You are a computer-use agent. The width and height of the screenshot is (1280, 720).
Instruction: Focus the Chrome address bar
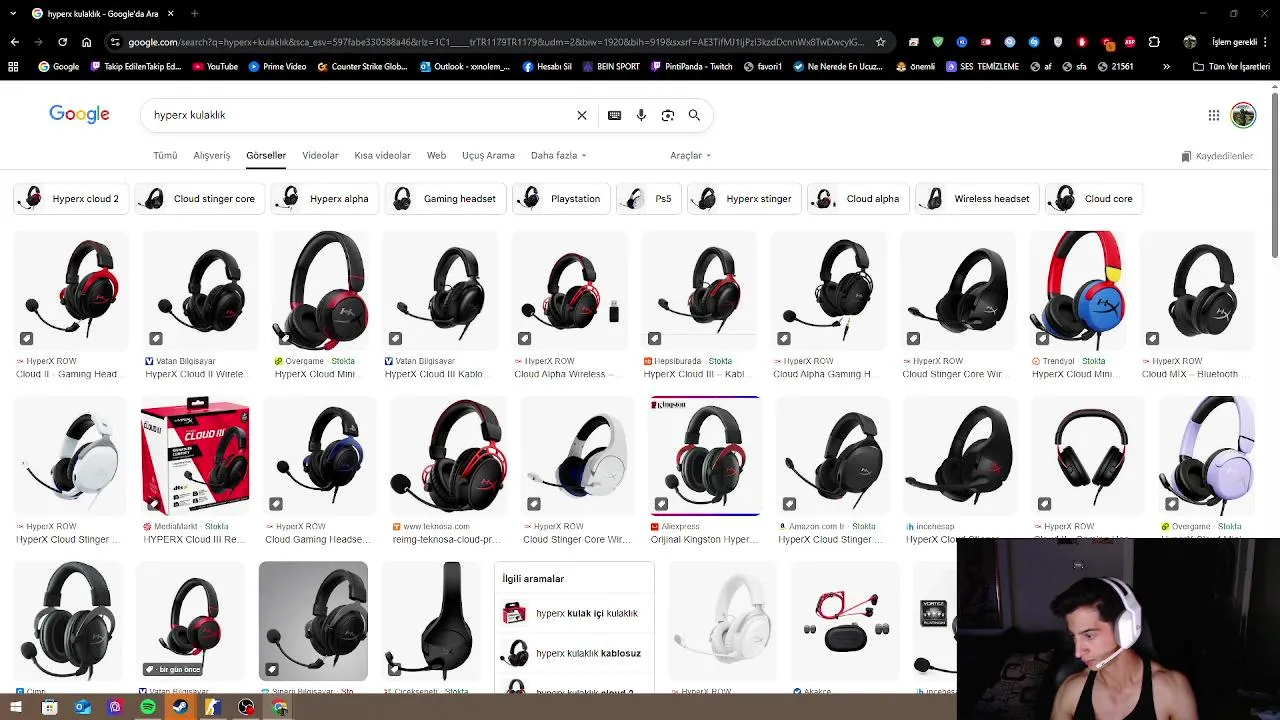point(495,42)
